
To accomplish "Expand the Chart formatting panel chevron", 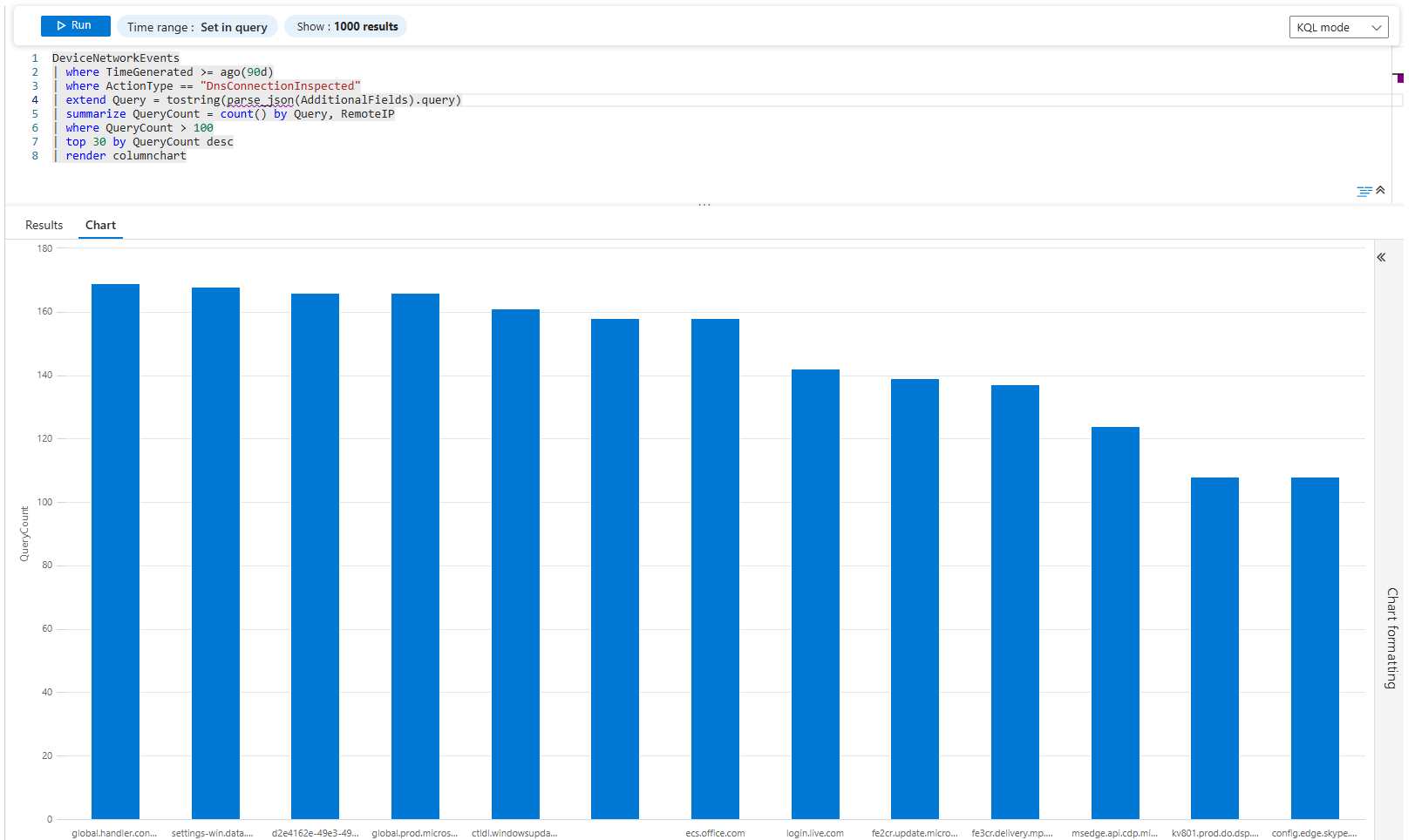I will point(1381,257).
